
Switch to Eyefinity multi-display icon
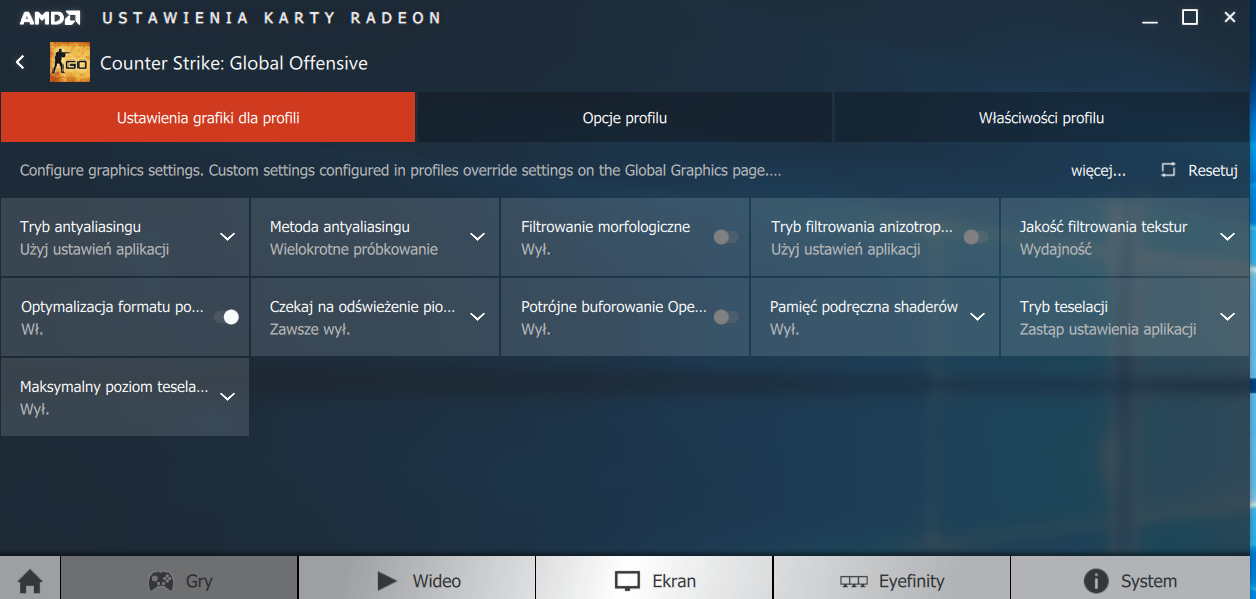(x=855, y=580)
